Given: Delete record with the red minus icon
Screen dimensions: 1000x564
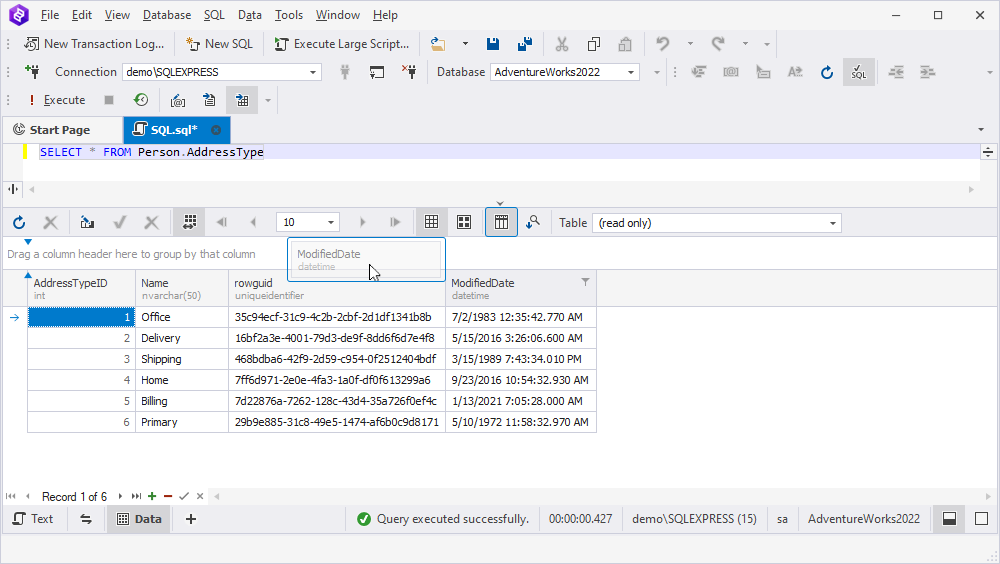Looking at the screenshot, I should click(168, 496).
